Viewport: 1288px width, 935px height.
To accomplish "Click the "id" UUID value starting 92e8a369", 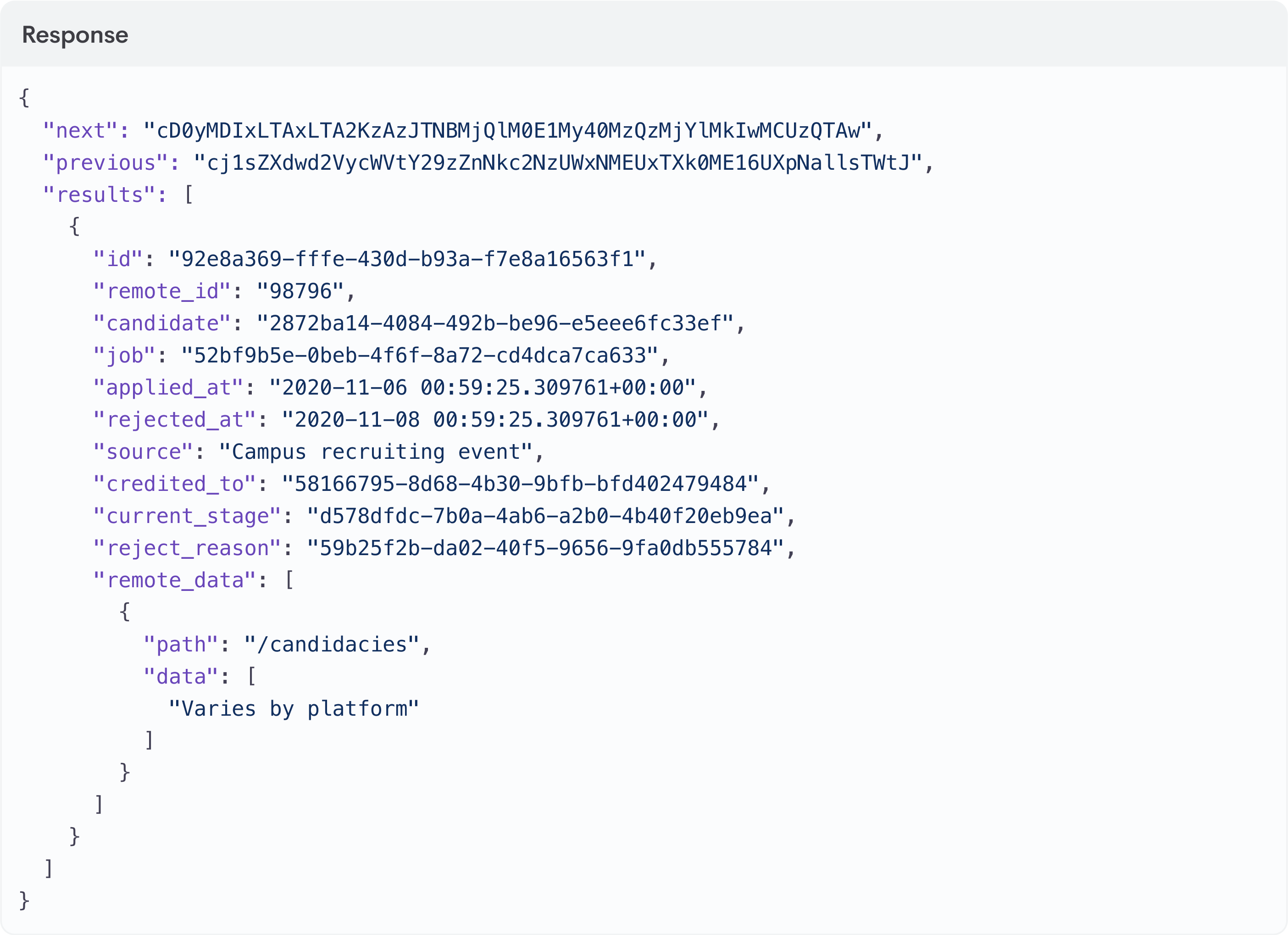I will pos(406,259).
